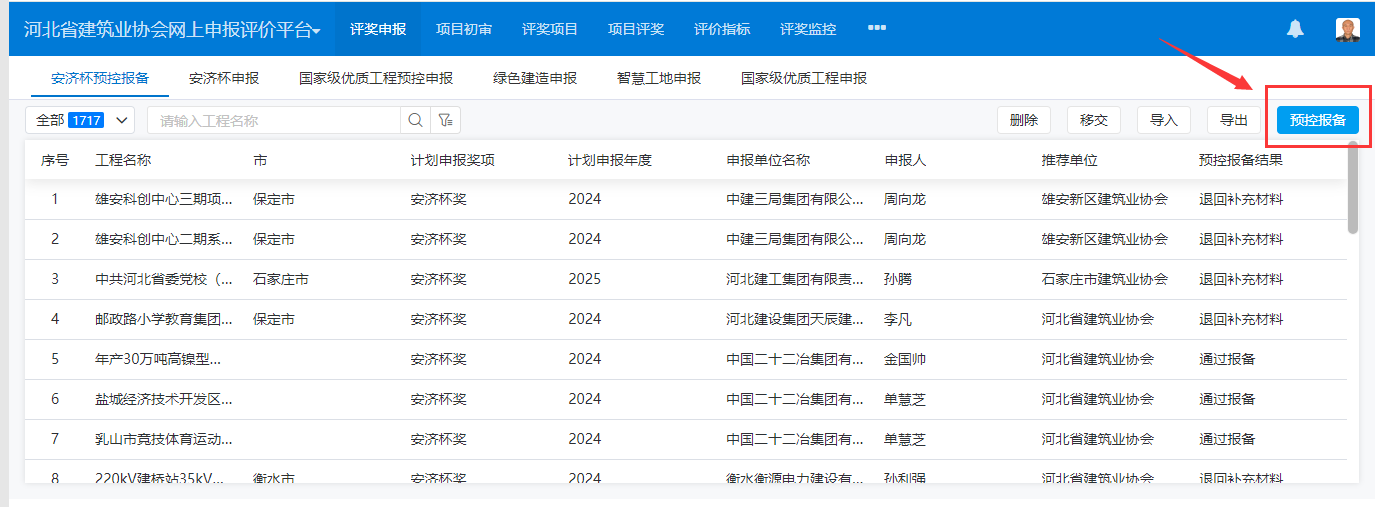This screenshot has width=1375, height=507.
Task: Click the 导入 button
Action: pyautogui.click(x=1164, y=120)
